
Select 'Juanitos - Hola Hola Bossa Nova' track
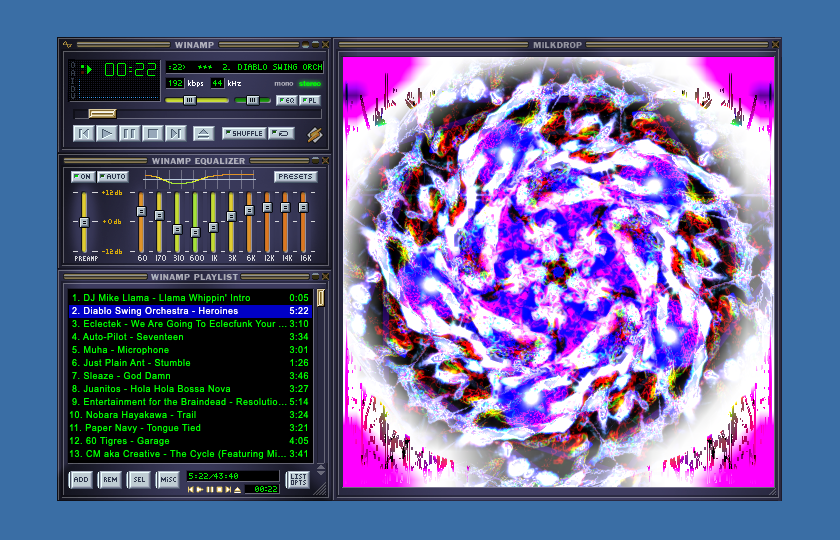point(190,389)
